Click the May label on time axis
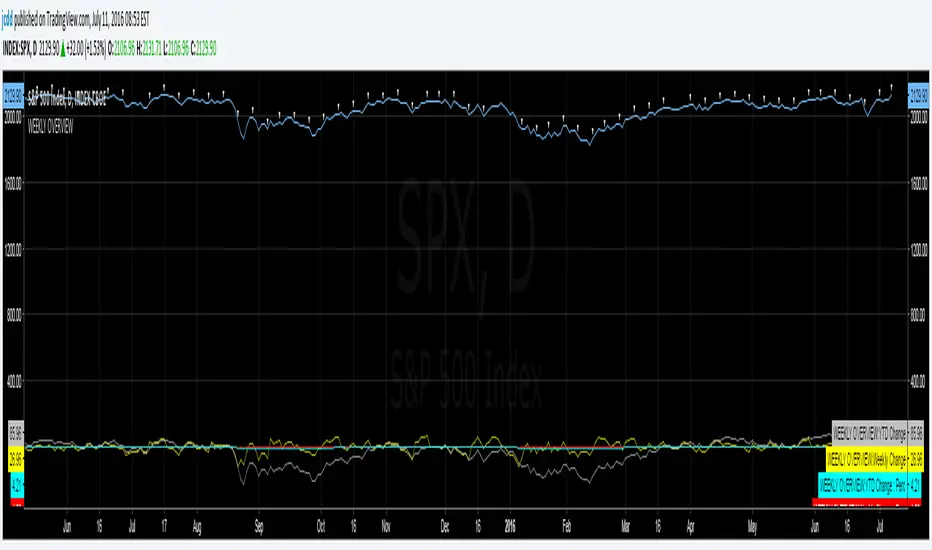The image size is (932, 550). [x=752, y=527]
